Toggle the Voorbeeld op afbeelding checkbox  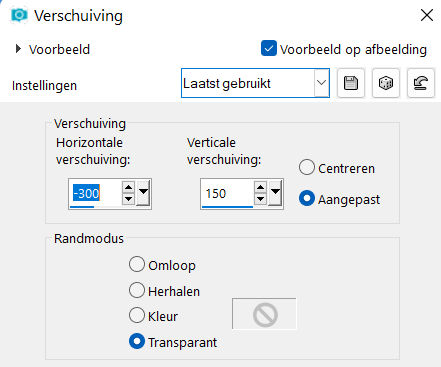pyautogui.click(x=269, y=49)
